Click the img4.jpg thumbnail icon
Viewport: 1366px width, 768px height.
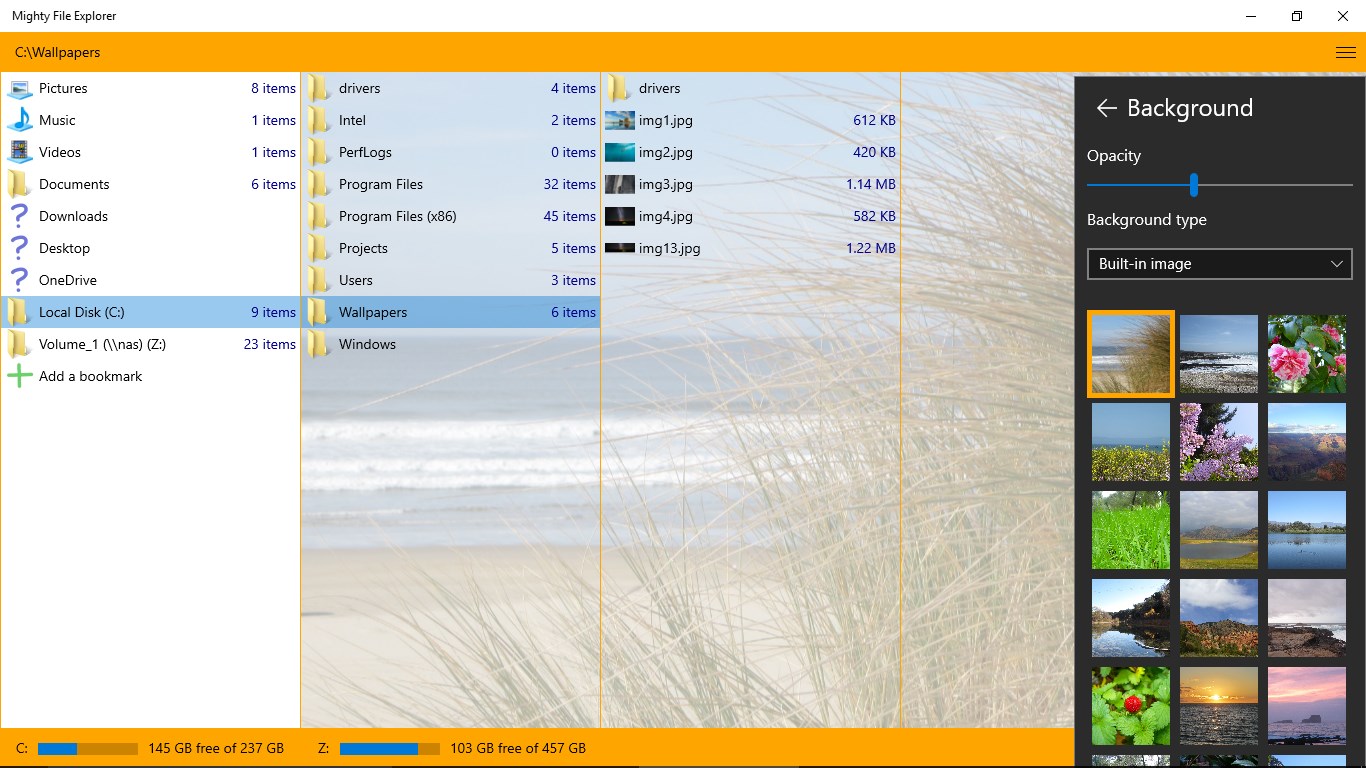click(620, 216)
